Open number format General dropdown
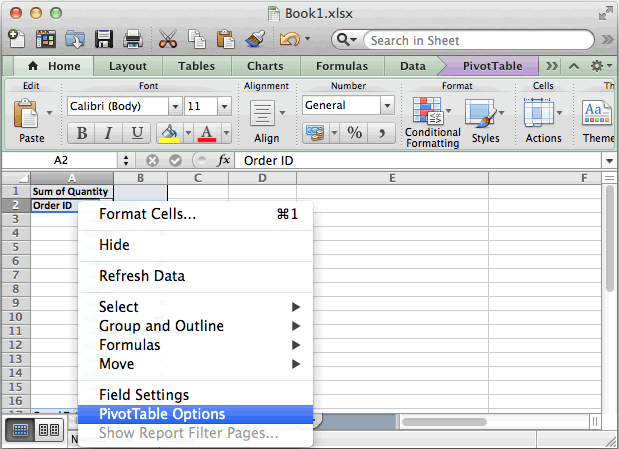This screenshot has width=619, height=449. (x=387, y=105)
